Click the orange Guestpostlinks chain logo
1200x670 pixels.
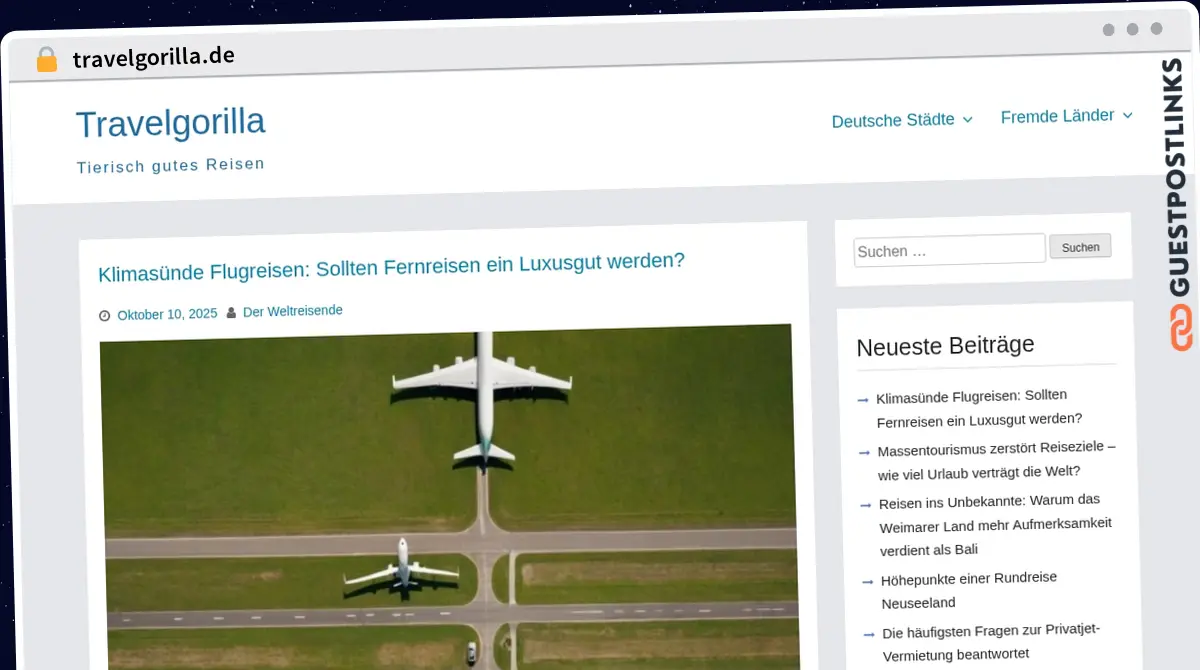(x=1181, y=328)
